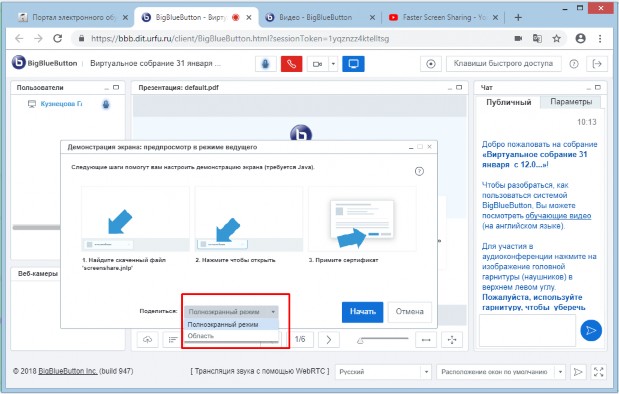Click Отмена in the screen sharing dialog
The image size is (619, 394).
click(x=409, y=312)
